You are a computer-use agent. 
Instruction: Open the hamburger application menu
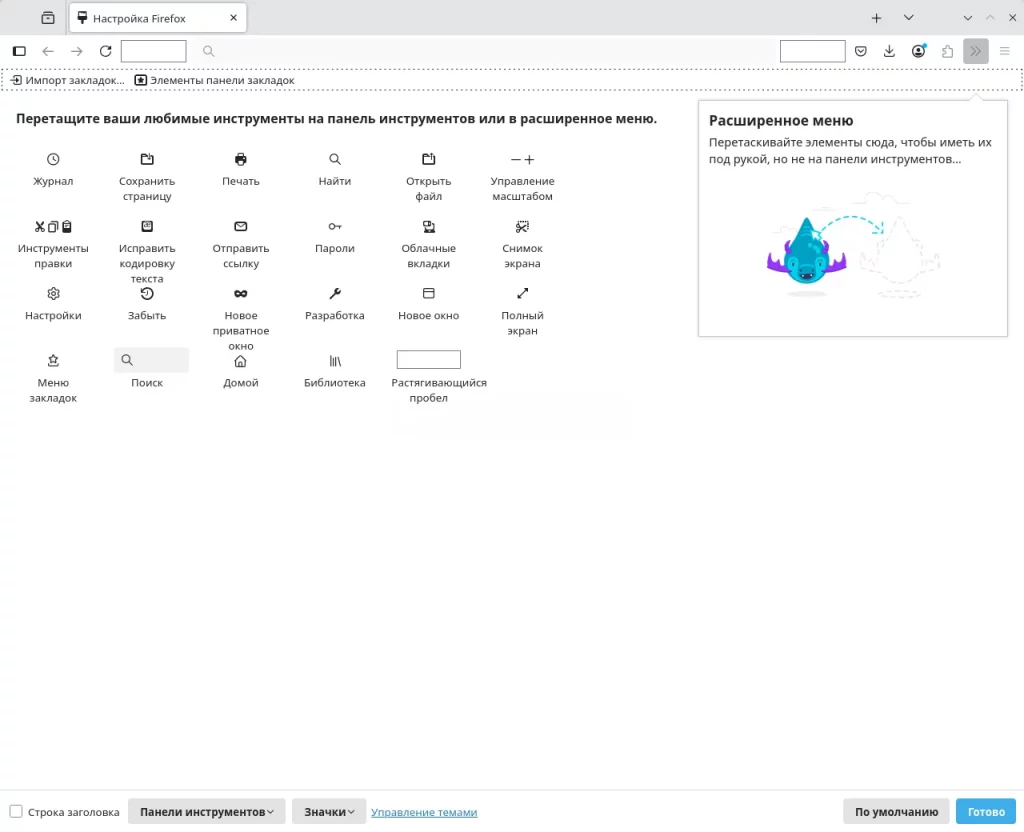1004,51
